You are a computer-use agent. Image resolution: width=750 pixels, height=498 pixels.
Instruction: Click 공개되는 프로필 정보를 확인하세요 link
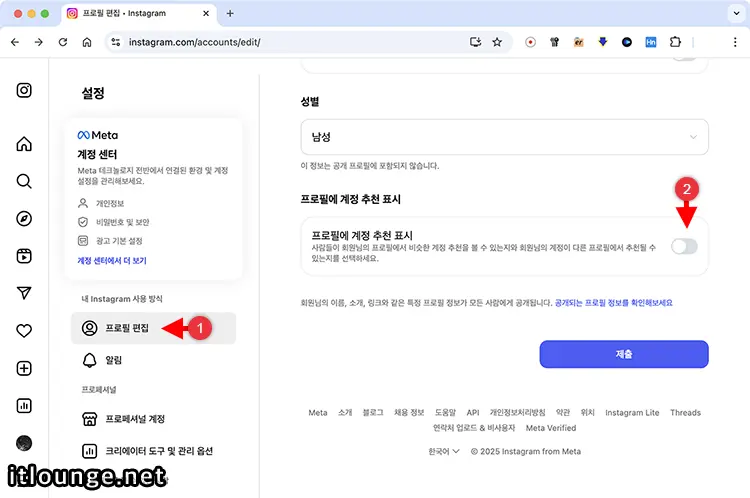[614, 302]
